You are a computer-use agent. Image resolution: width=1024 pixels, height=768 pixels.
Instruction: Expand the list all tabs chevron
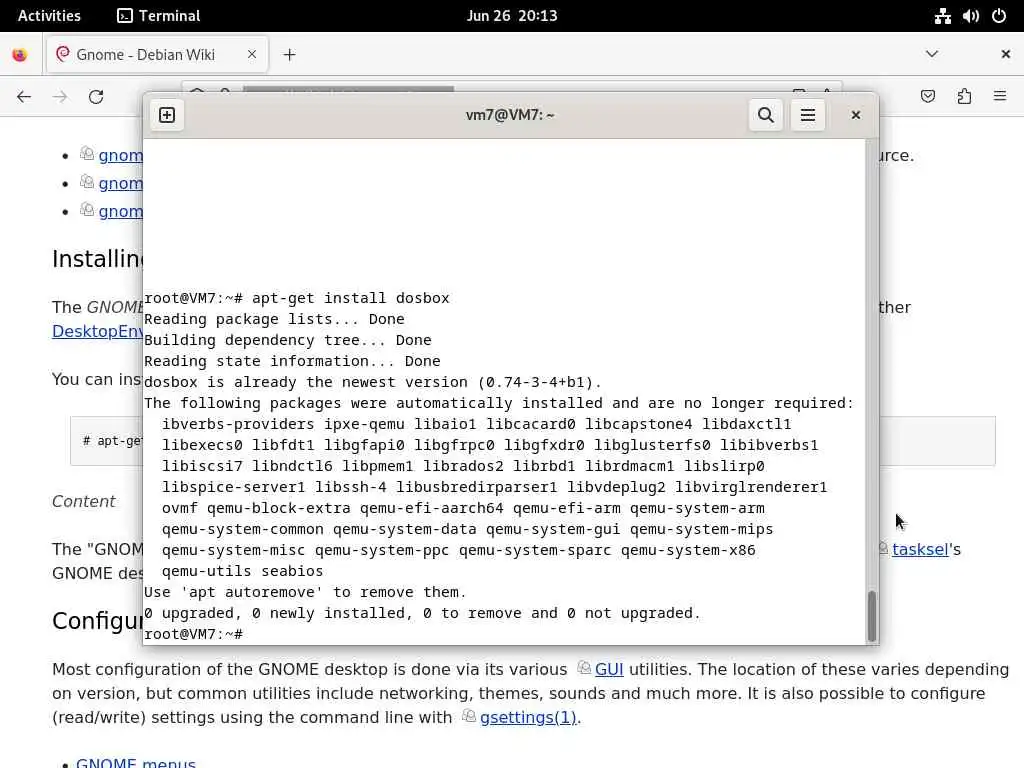point(932,54)
